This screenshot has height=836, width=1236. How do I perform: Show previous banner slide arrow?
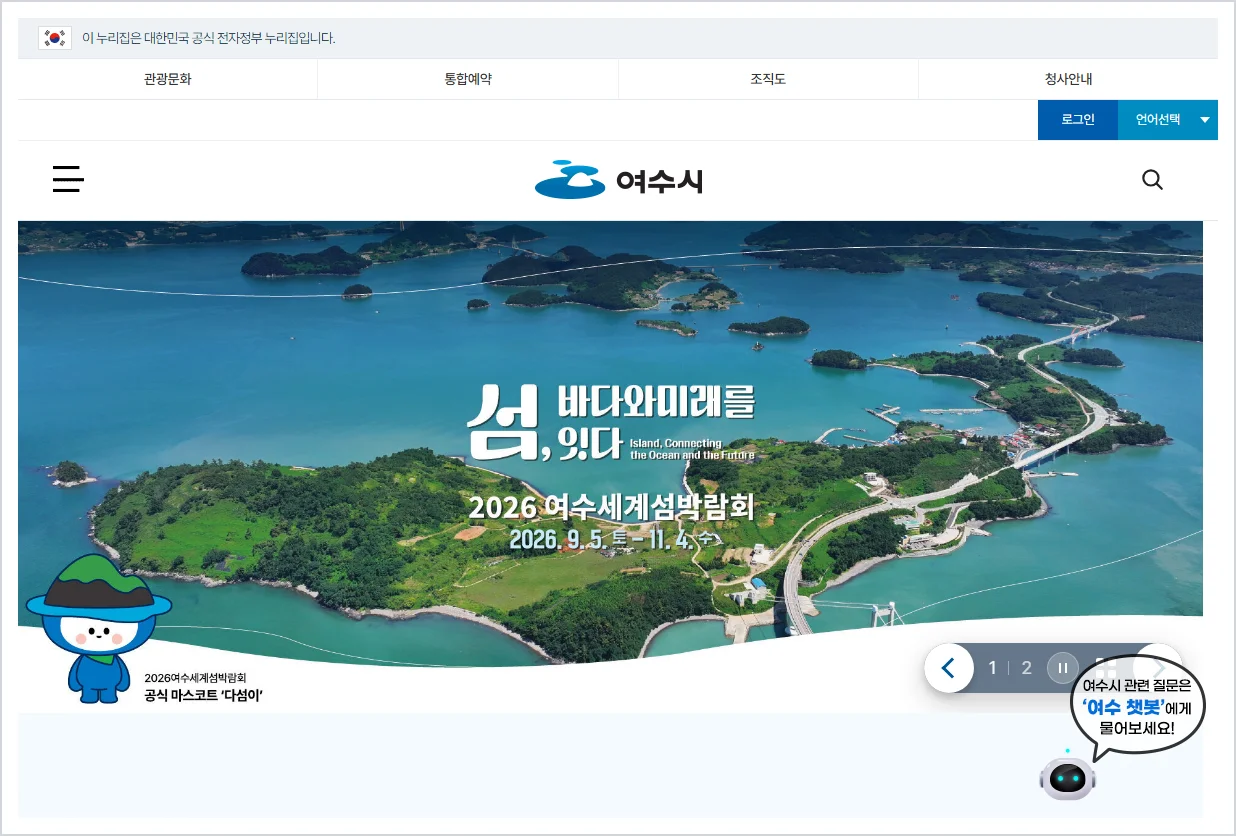click(x=949, y=668)
